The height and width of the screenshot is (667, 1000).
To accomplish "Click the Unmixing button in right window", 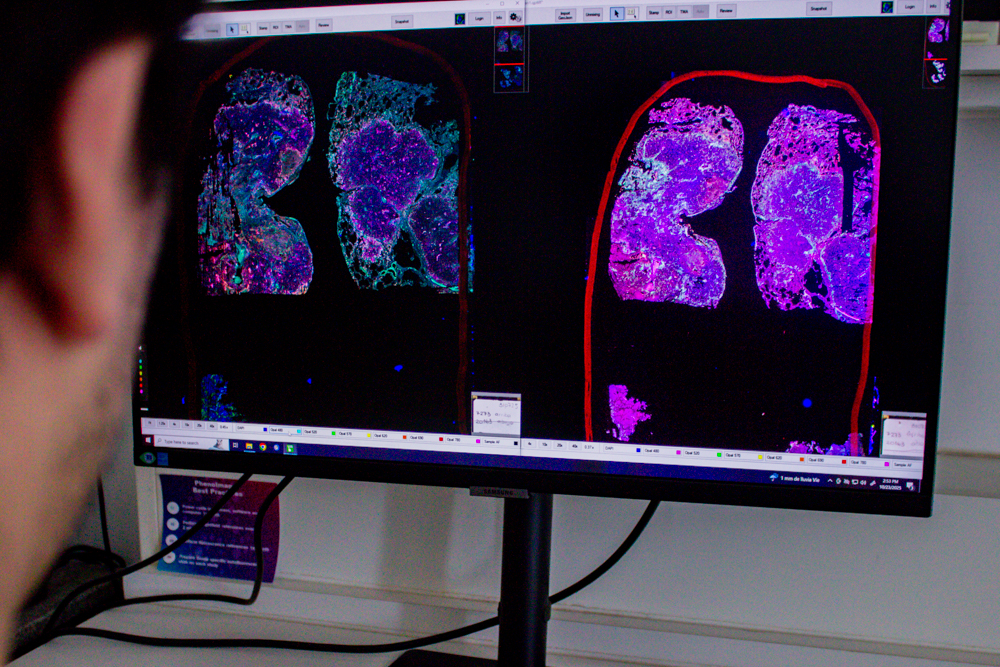I will pos(593,14).
